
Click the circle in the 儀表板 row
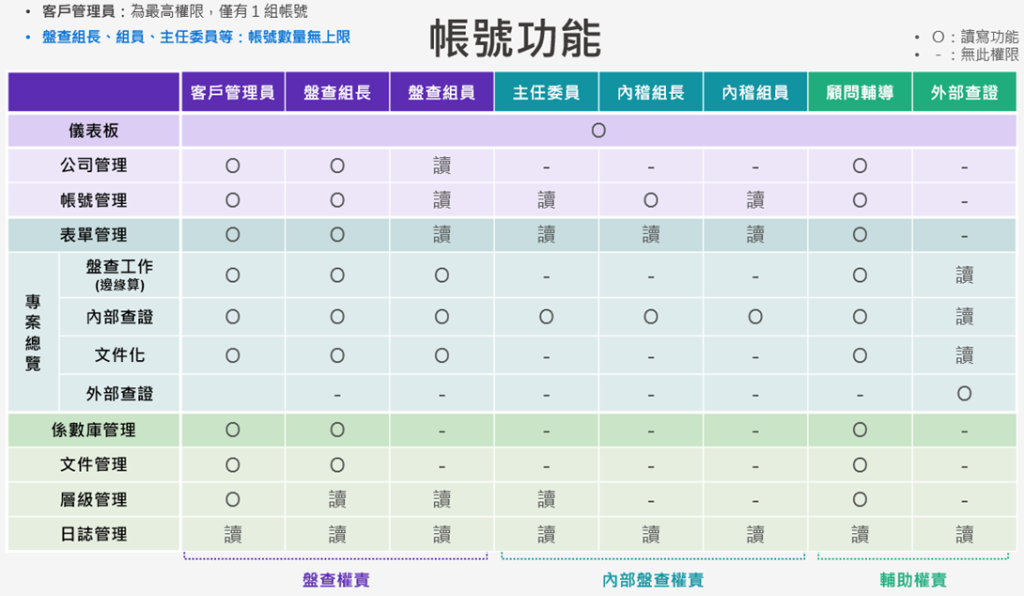click(x=598, y=131)
